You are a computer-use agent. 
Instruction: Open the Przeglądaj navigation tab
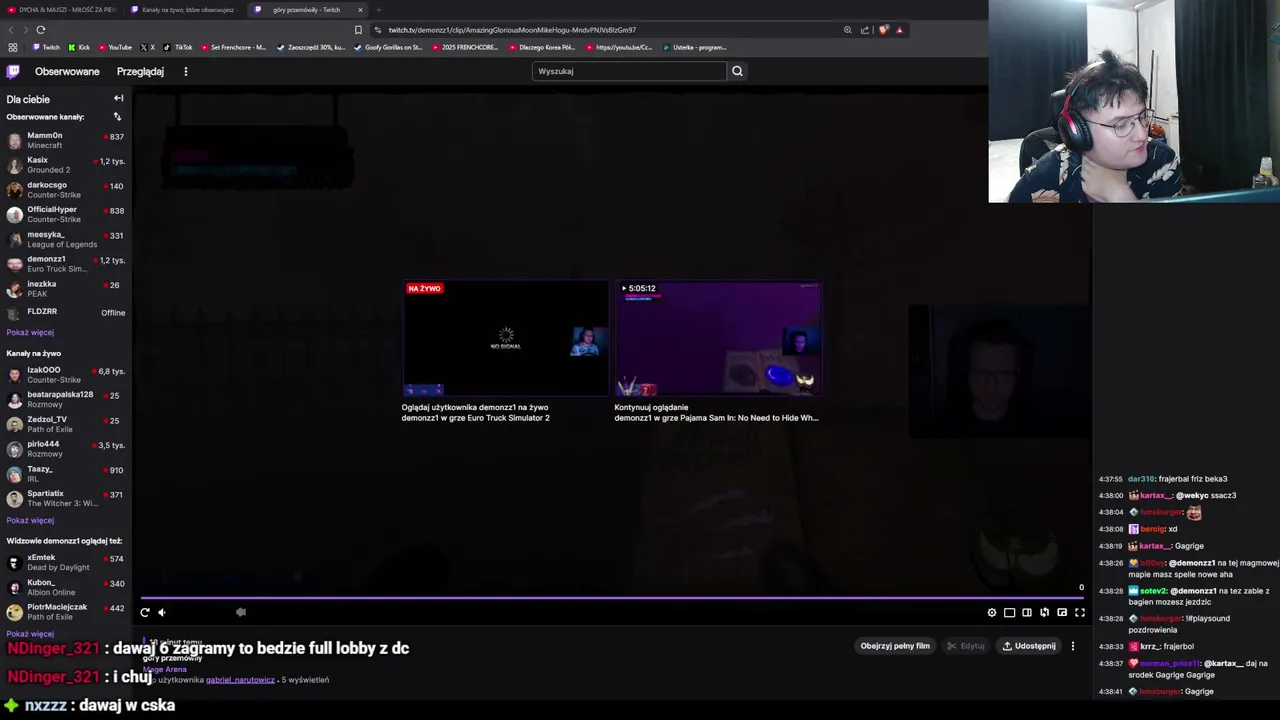click(140, 71)
